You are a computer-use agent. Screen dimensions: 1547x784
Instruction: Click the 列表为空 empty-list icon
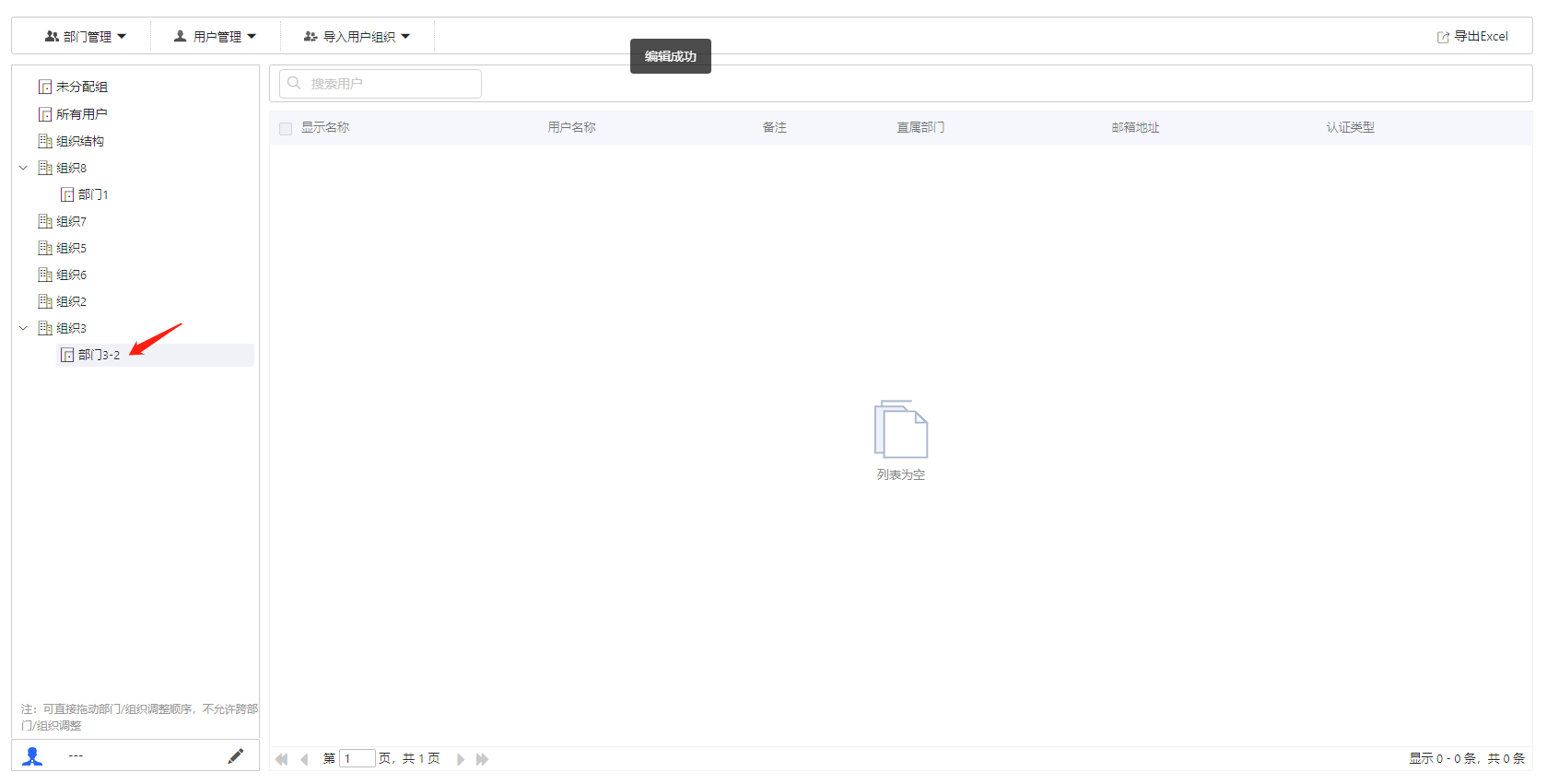pyautogui.click(x=901, y=429)
